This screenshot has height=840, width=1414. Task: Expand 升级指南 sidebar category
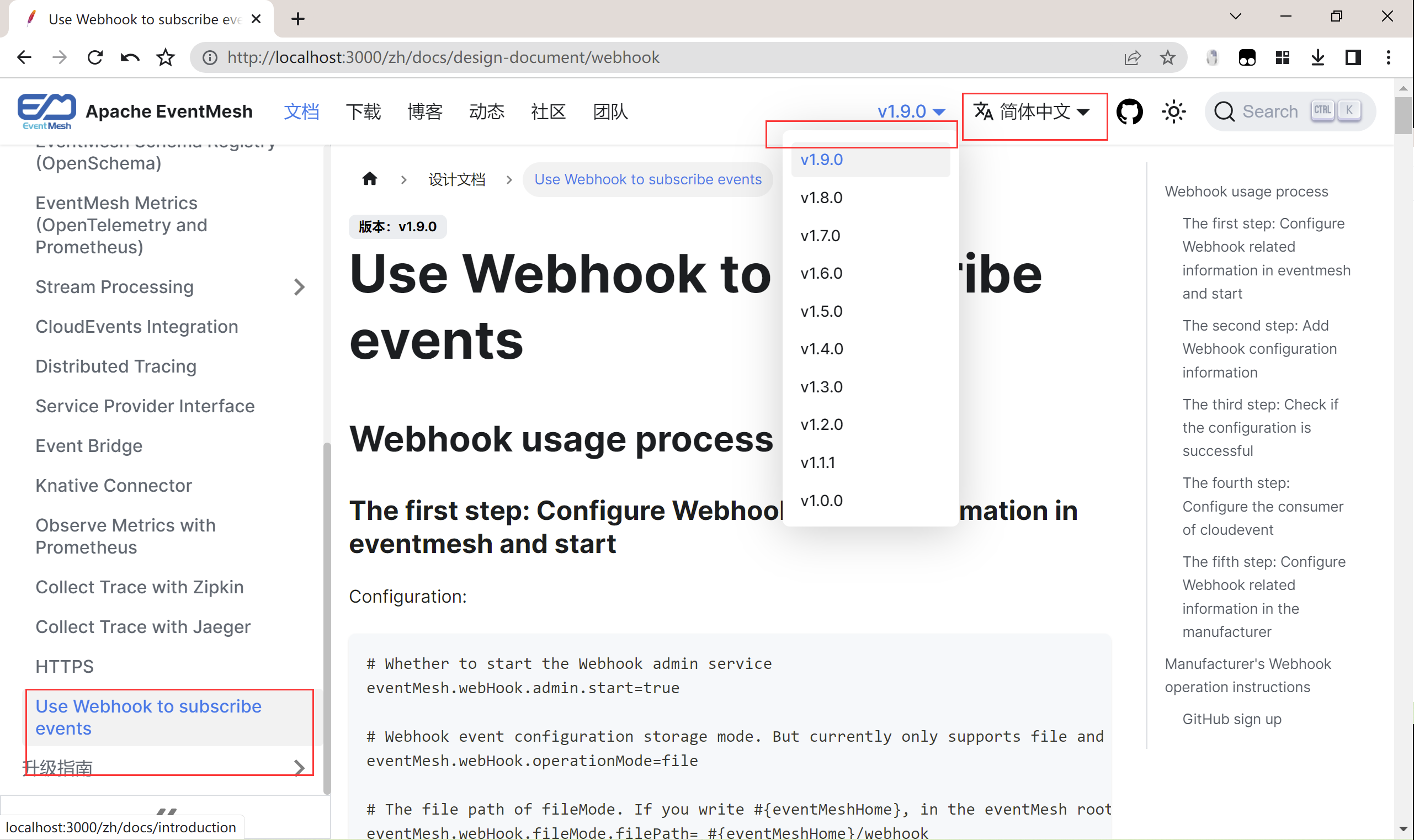(x=300, y=768)
